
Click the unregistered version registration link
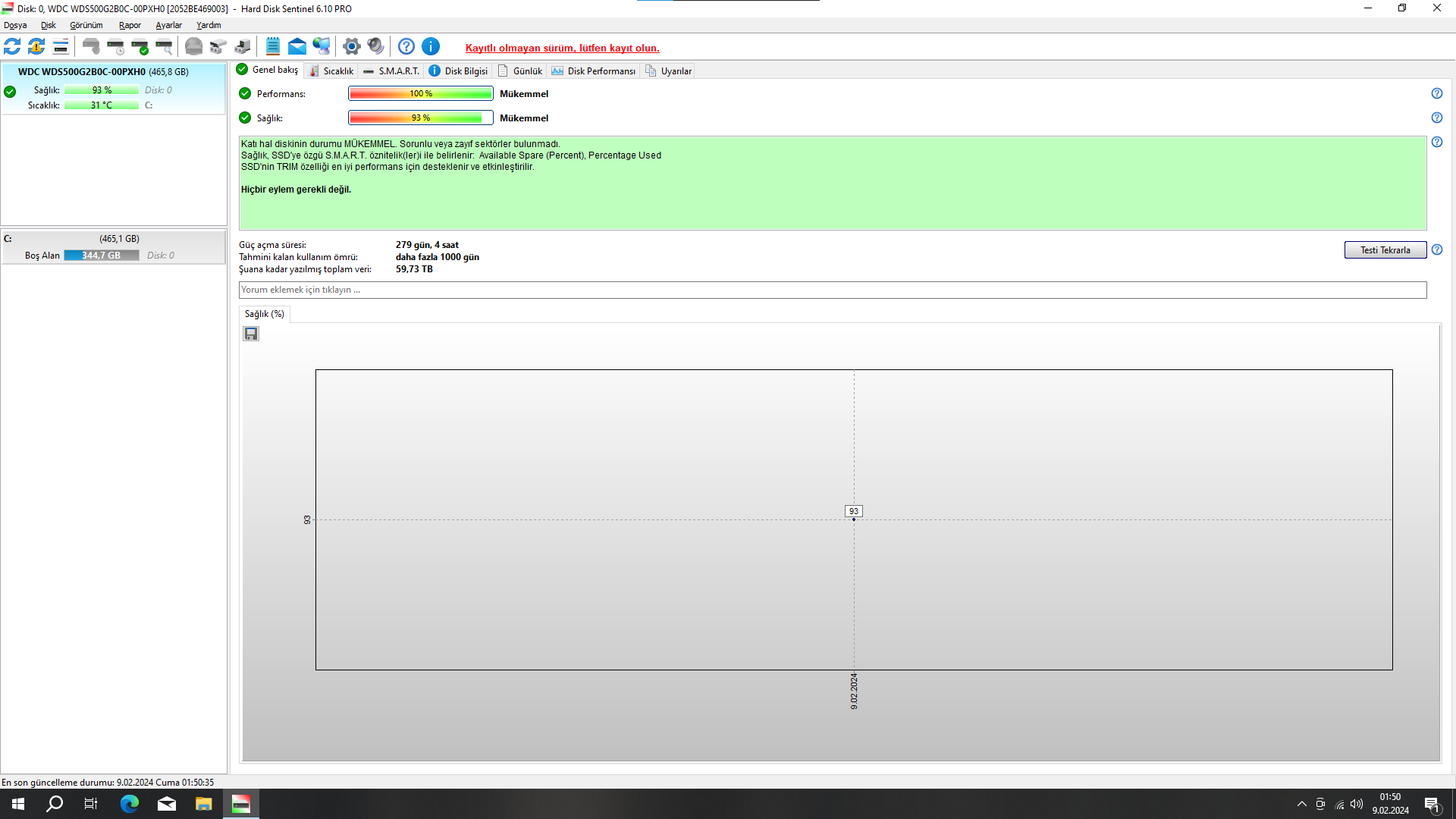(562, 48)
